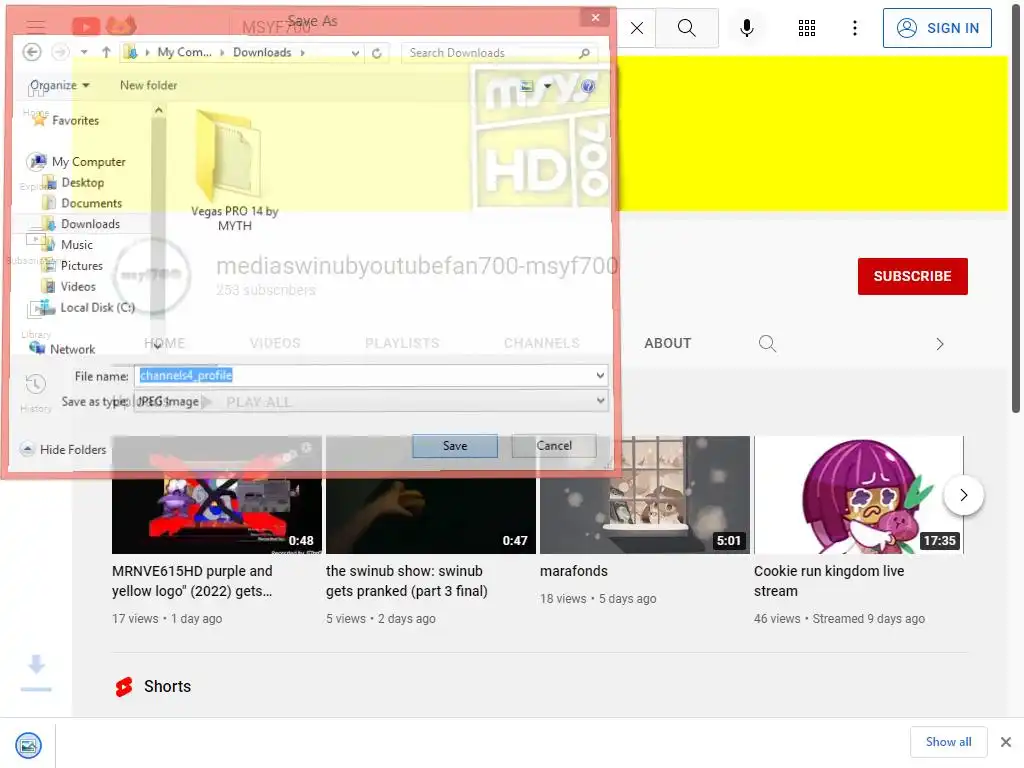Expand the address path dropdown
This screenshot has width=1024, height=768.
(355, 53)
